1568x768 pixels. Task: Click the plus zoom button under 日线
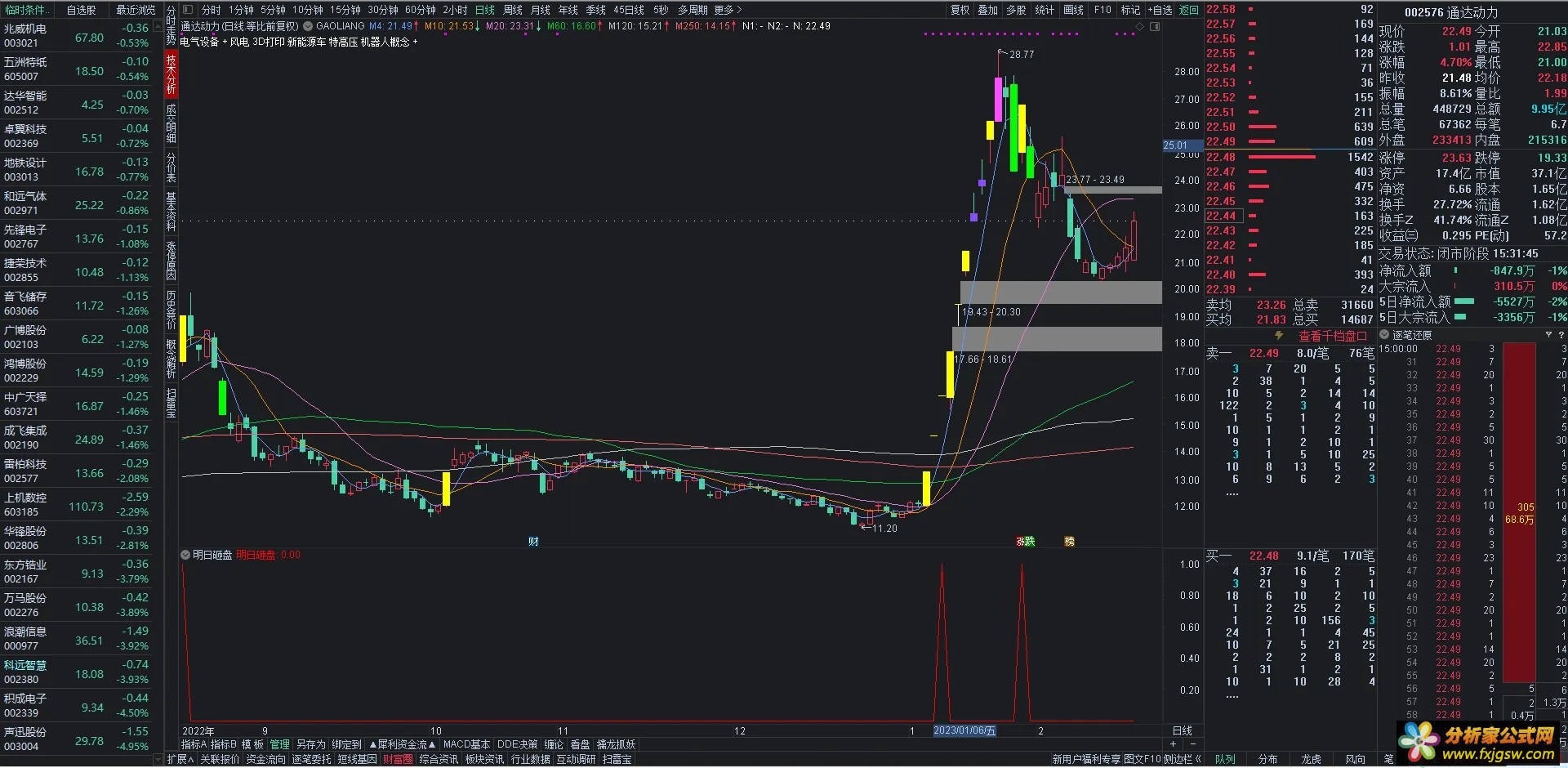click(1174, 743)
